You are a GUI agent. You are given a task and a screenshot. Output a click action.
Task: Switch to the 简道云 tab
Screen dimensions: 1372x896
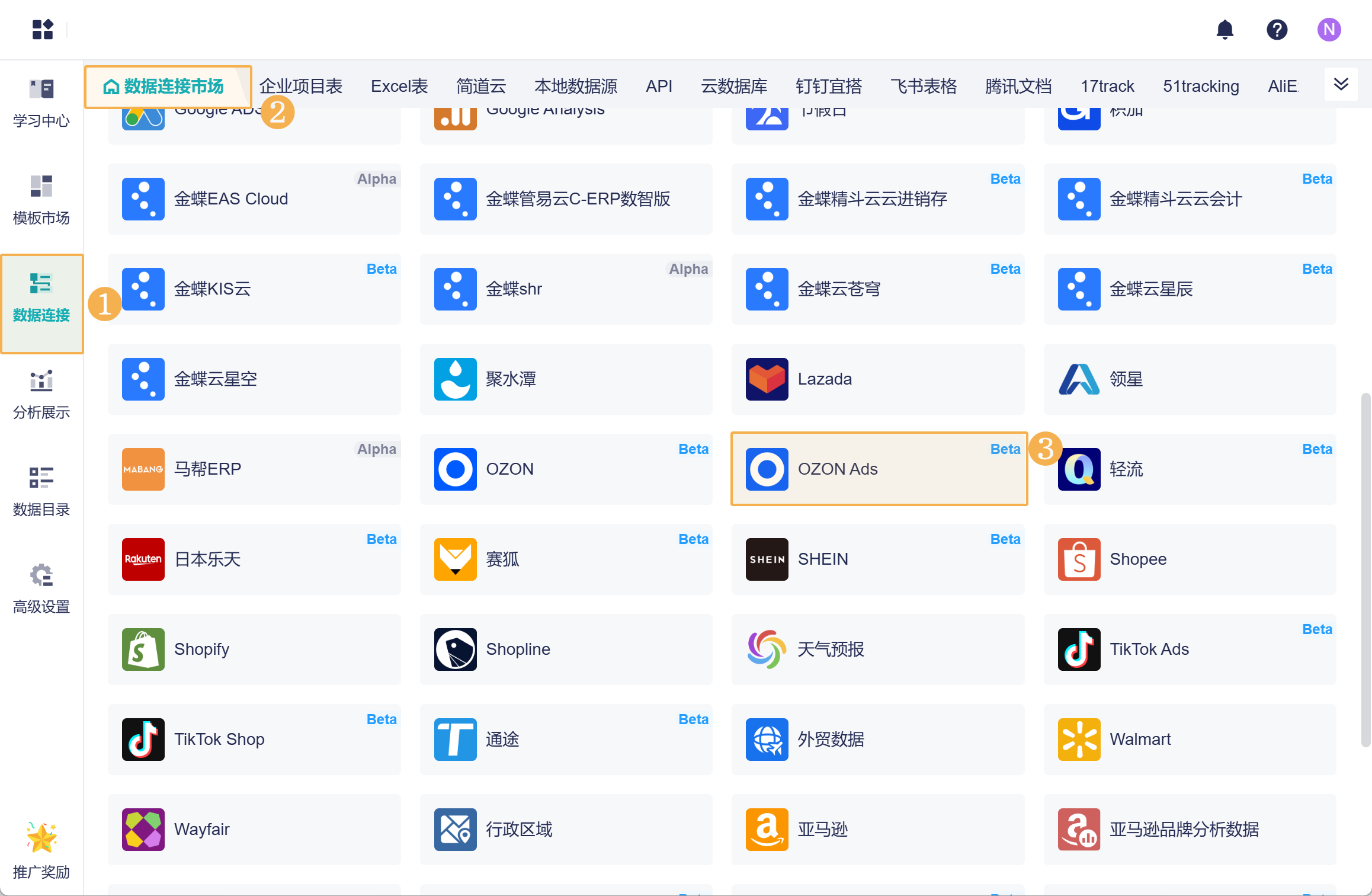click(481, 87)
